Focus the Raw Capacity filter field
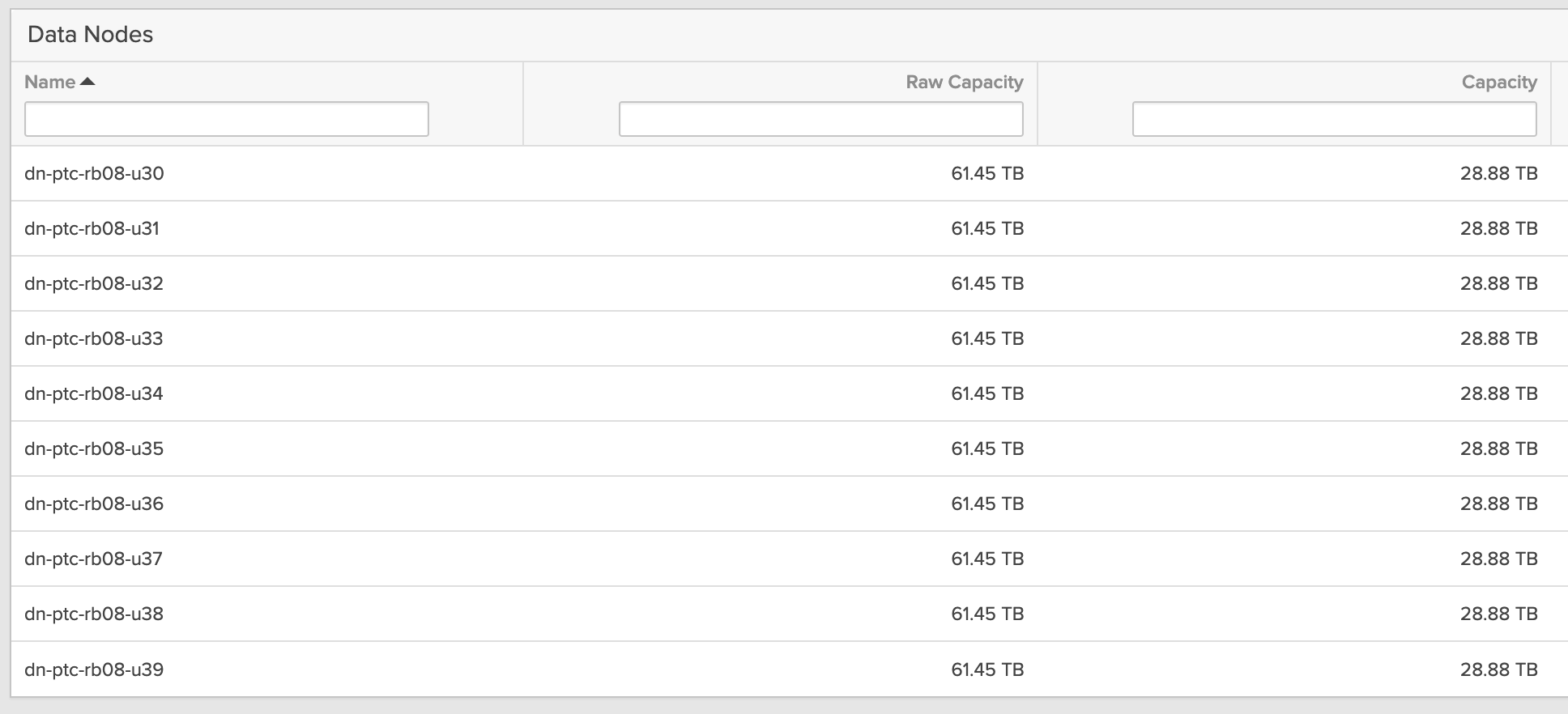The height and width of the screenshot is (714, 1568). 820,119
